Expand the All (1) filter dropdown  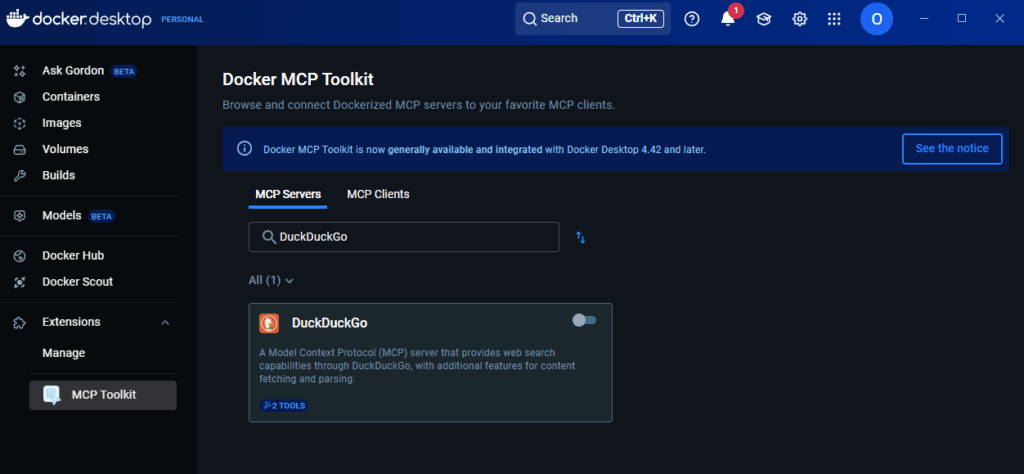click(271, 281)
